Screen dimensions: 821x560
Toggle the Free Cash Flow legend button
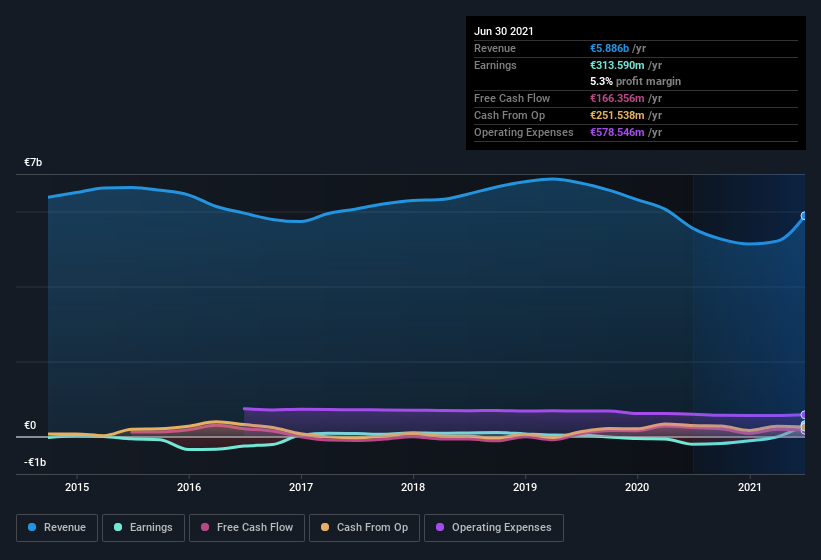click(247, 528)
